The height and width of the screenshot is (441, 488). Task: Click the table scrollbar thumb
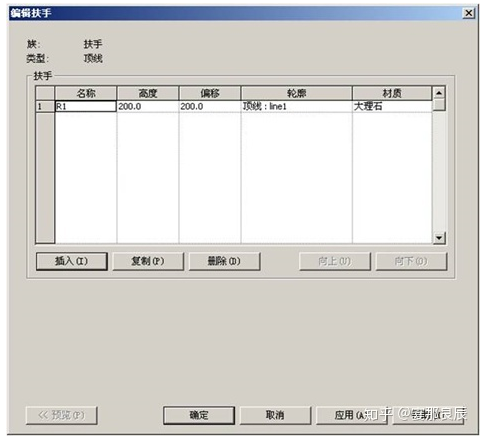[439, 104]
